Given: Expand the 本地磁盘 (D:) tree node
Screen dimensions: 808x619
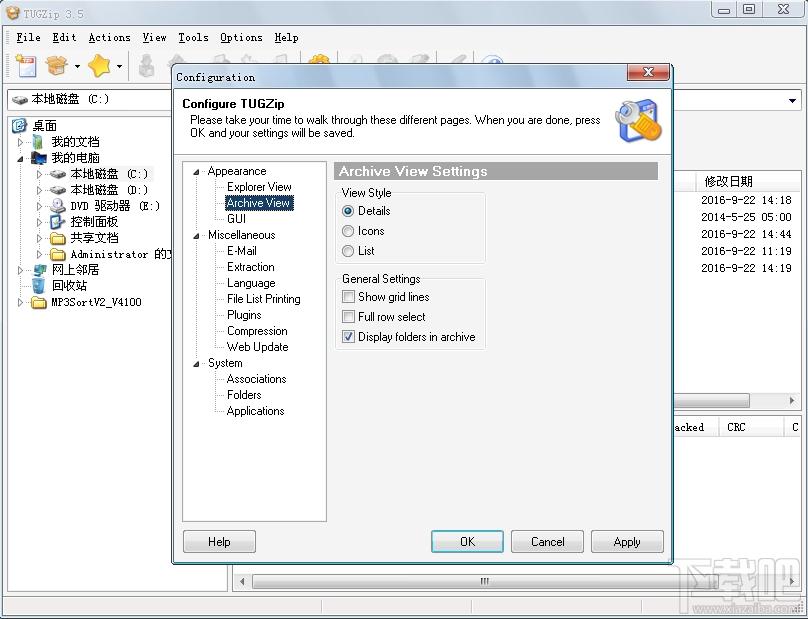Looking at the screenshot, I should [x=39, y=190].
